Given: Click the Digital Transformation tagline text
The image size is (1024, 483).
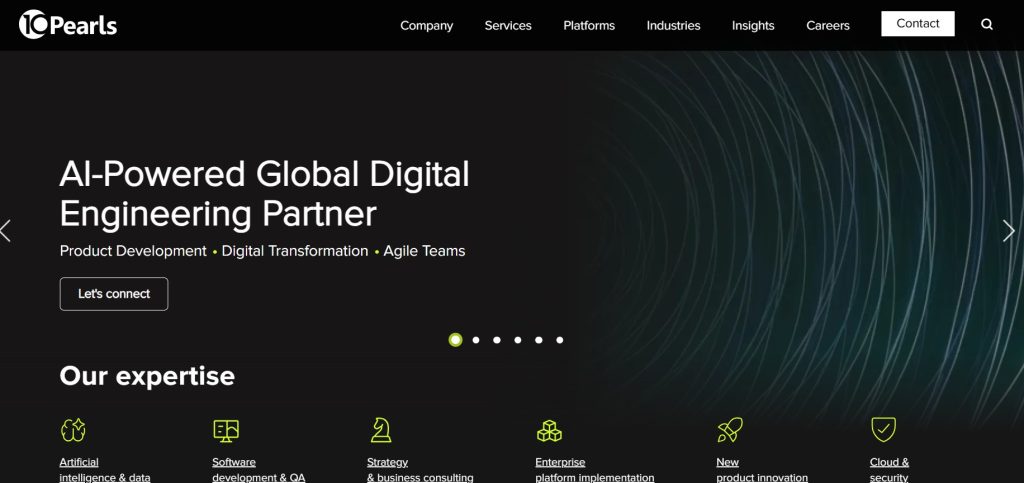Looking at the screenshot, I should [295, 251].
